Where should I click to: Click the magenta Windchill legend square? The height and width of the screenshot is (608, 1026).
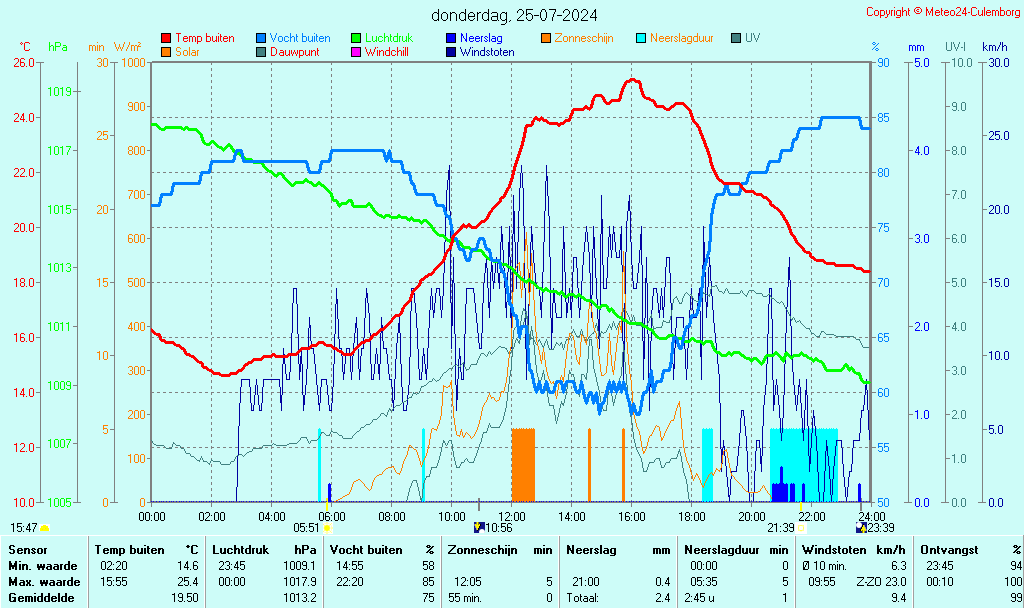(356, 51)
